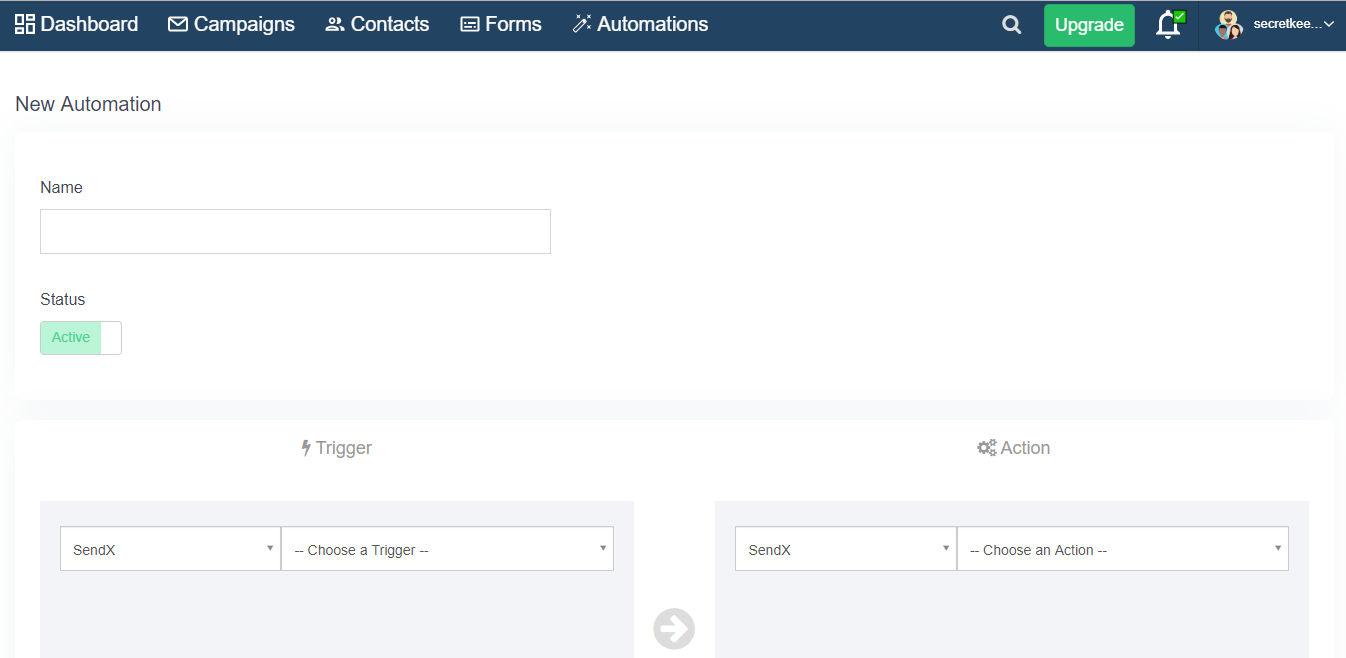Navigate to Forms
Screen dimensions: 1346x658
[x=500, y=24]
